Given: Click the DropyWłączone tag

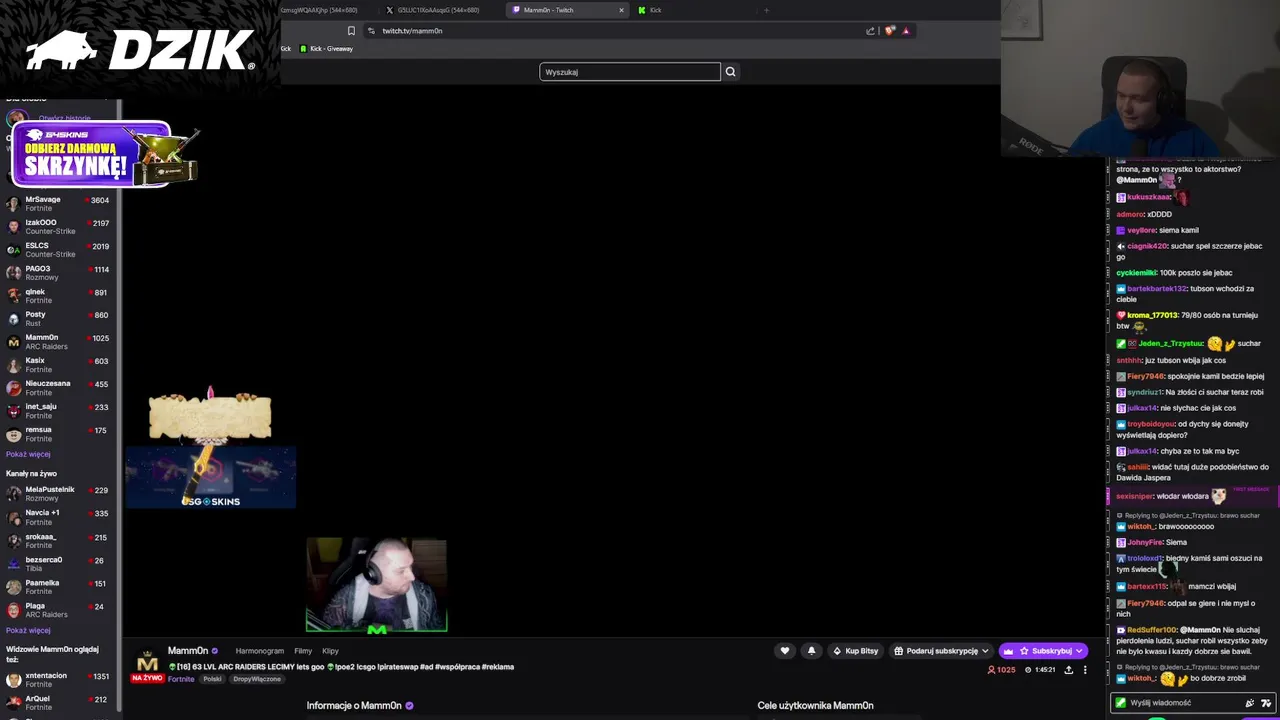Looking at the screenshot, I should click(257, 679).
